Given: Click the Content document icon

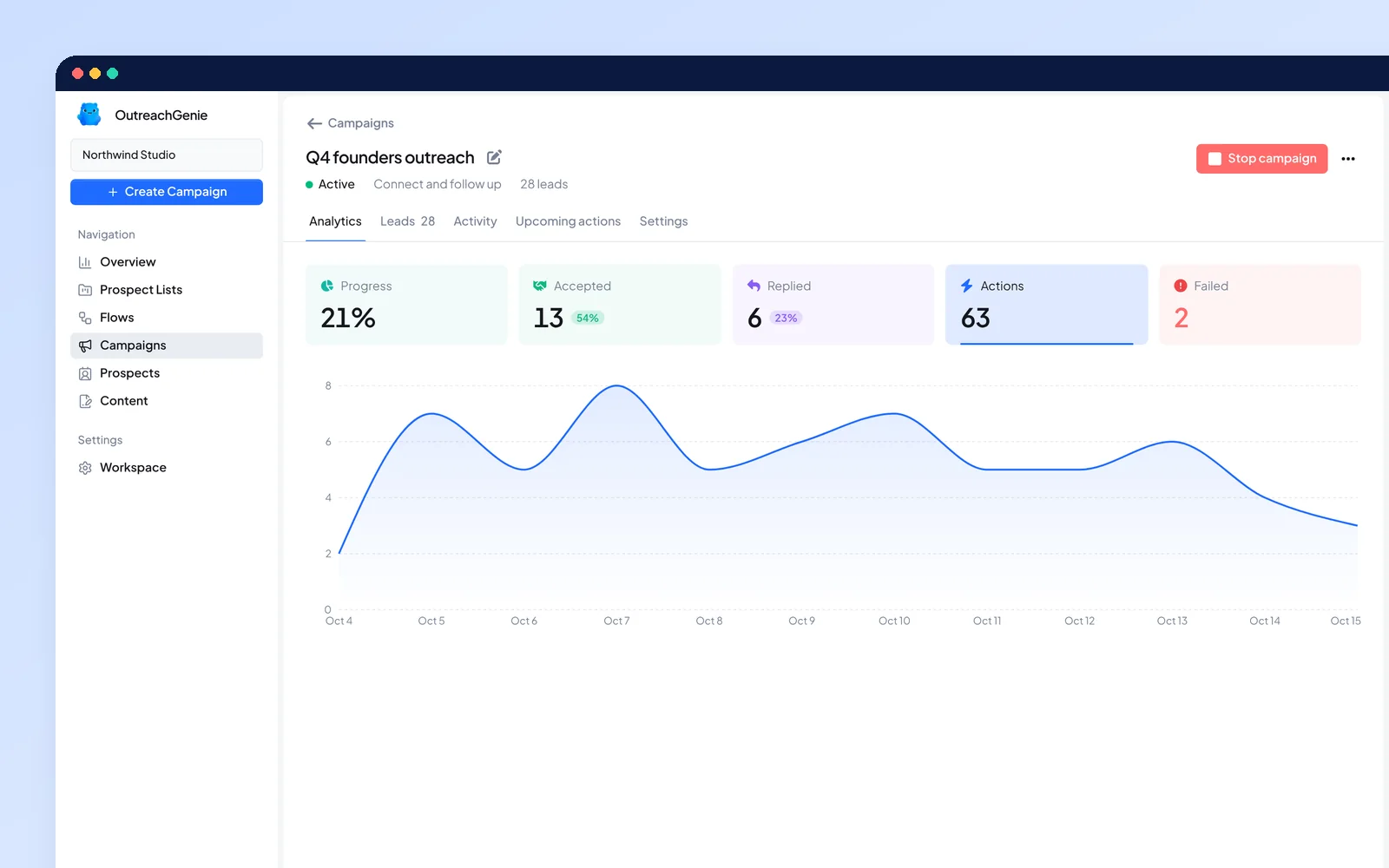Looking at the screenshot, I should (85, 401).
